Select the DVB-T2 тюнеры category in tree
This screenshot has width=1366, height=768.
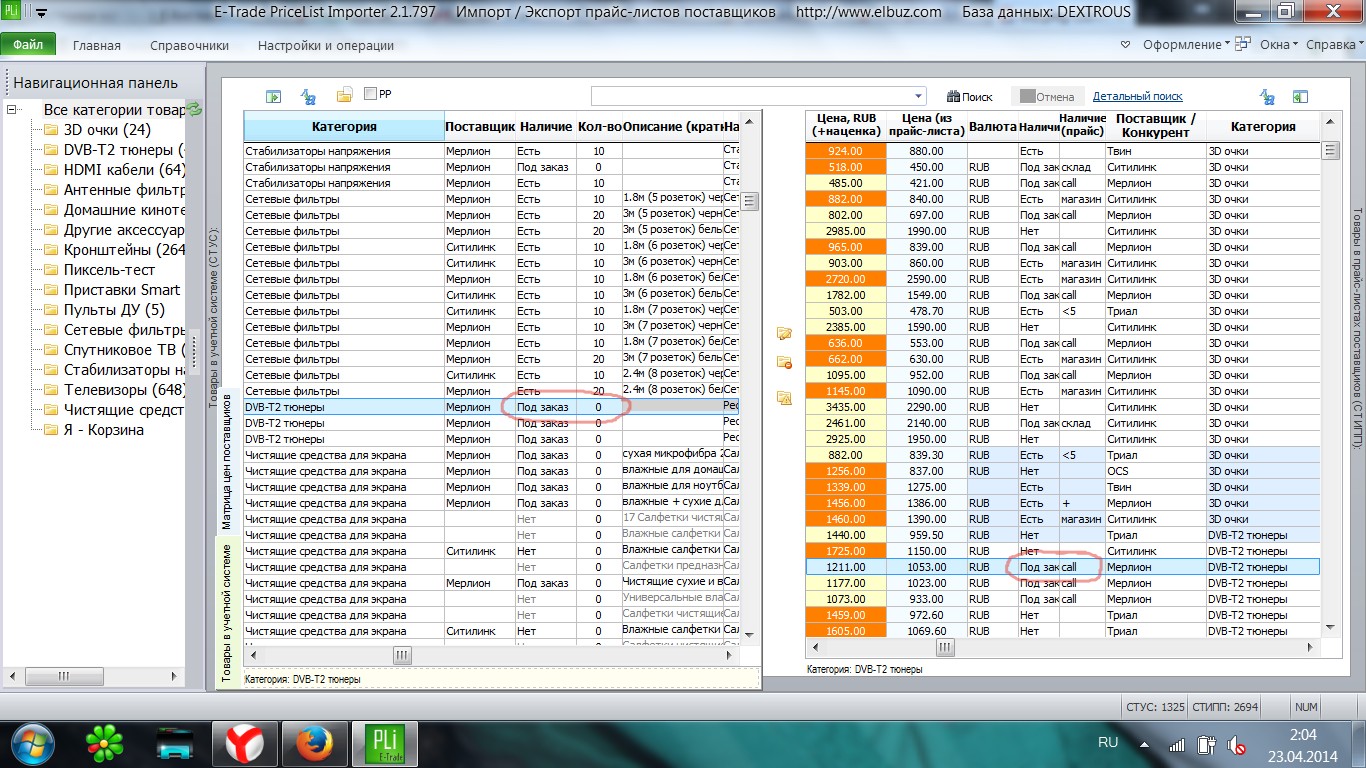pos(124,150)
